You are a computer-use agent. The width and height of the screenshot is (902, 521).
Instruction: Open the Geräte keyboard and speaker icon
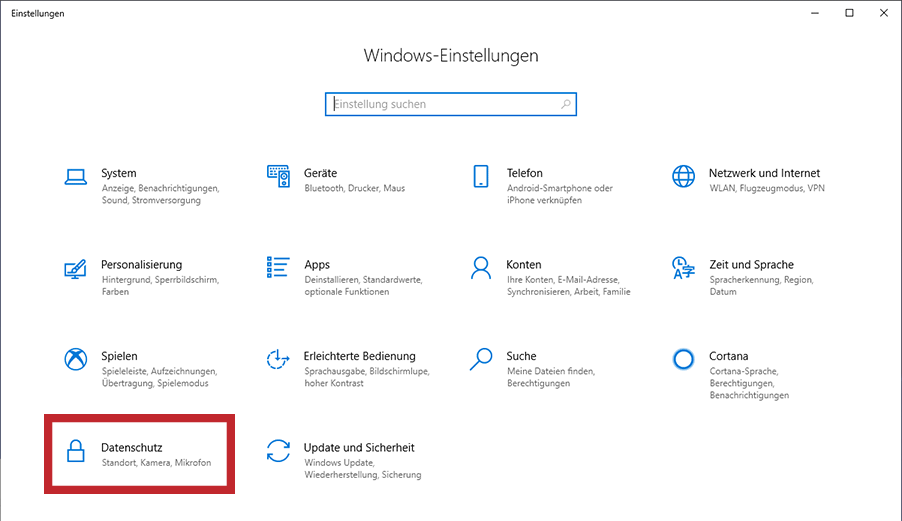point(278,176)
